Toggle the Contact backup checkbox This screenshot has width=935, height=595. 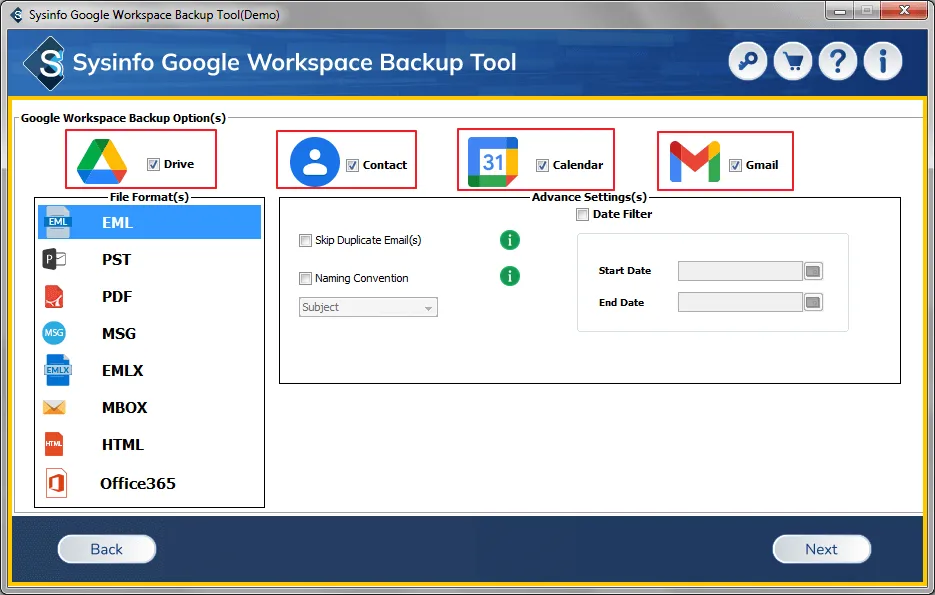coord(353,166)
